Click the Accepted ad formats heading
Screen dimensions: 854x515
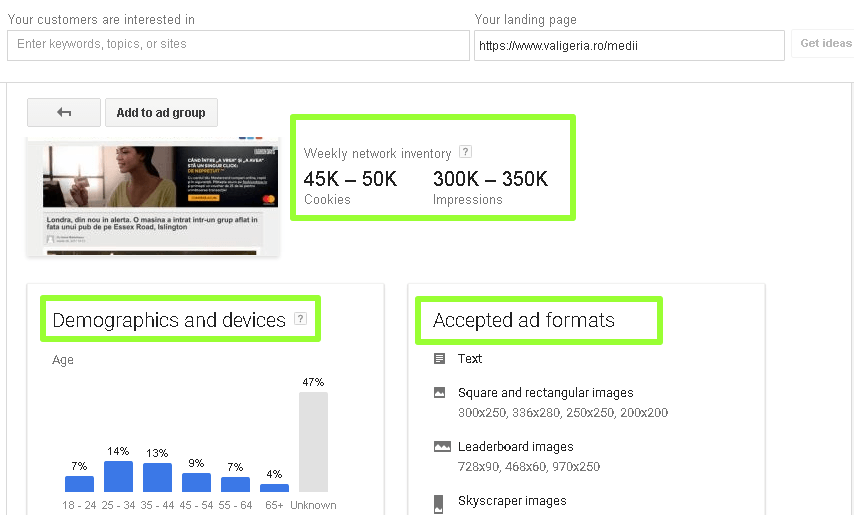coord(524,320)
